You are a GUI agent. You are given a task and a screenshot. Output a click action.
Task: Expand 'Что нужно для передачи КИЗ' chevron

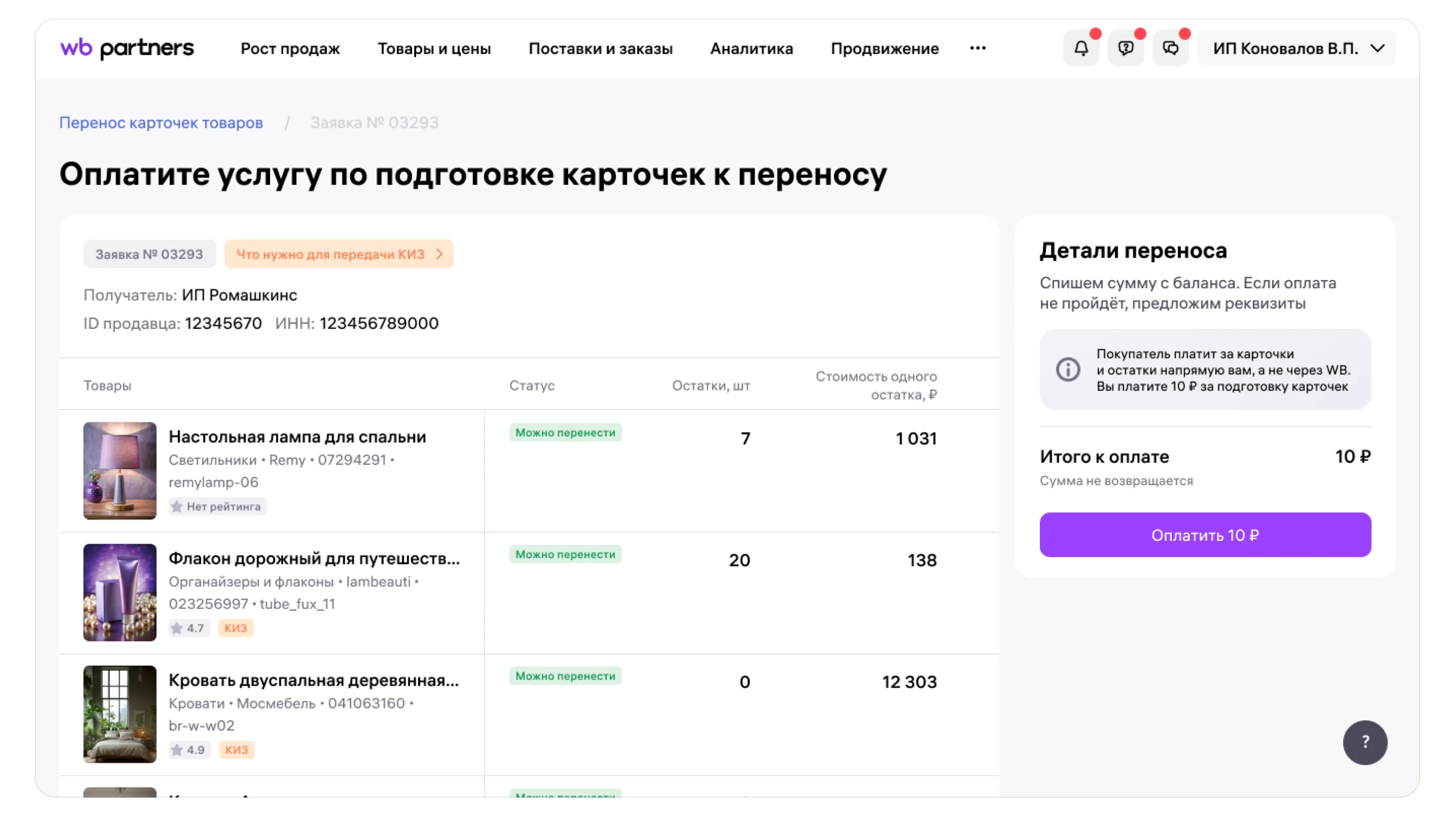point(440,254)
